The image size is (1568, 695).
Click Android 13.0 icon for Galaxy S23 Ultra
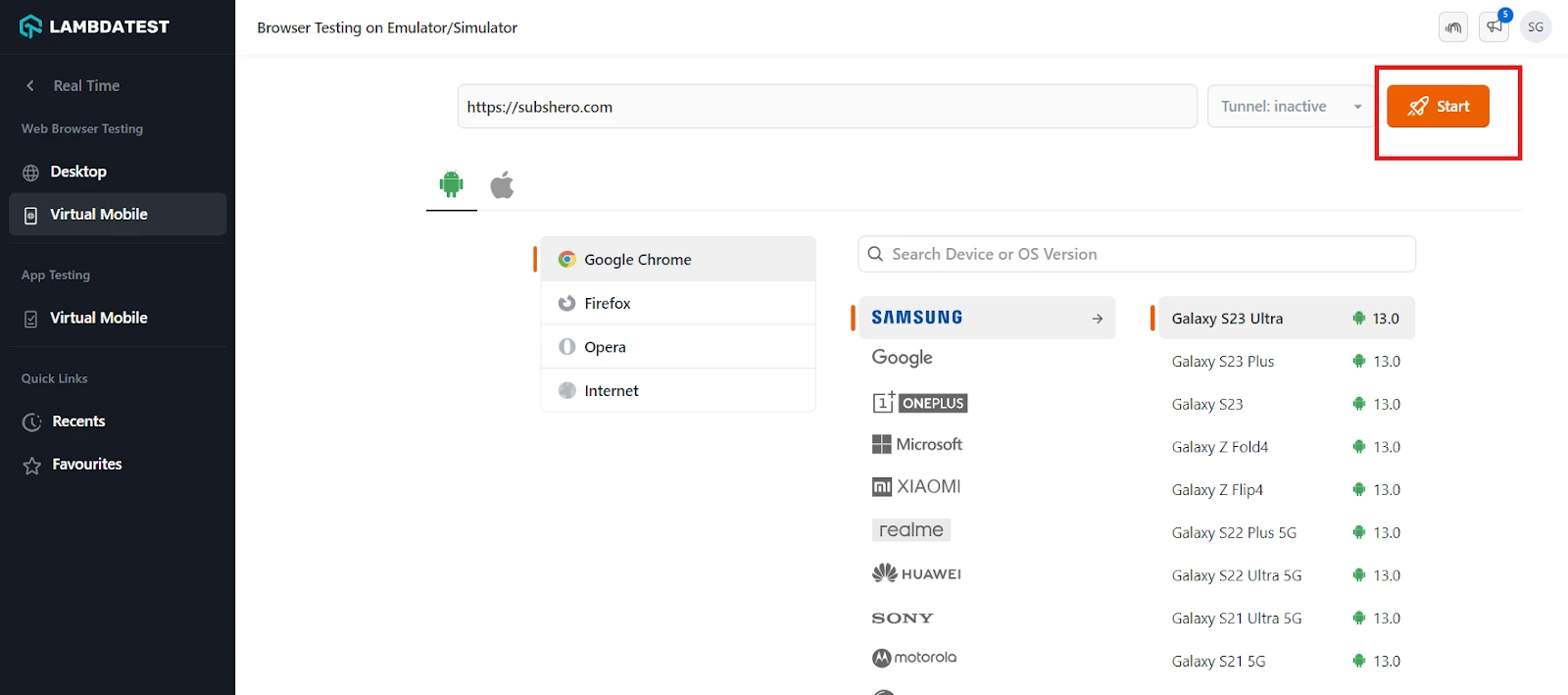[x=1358, y=318]
